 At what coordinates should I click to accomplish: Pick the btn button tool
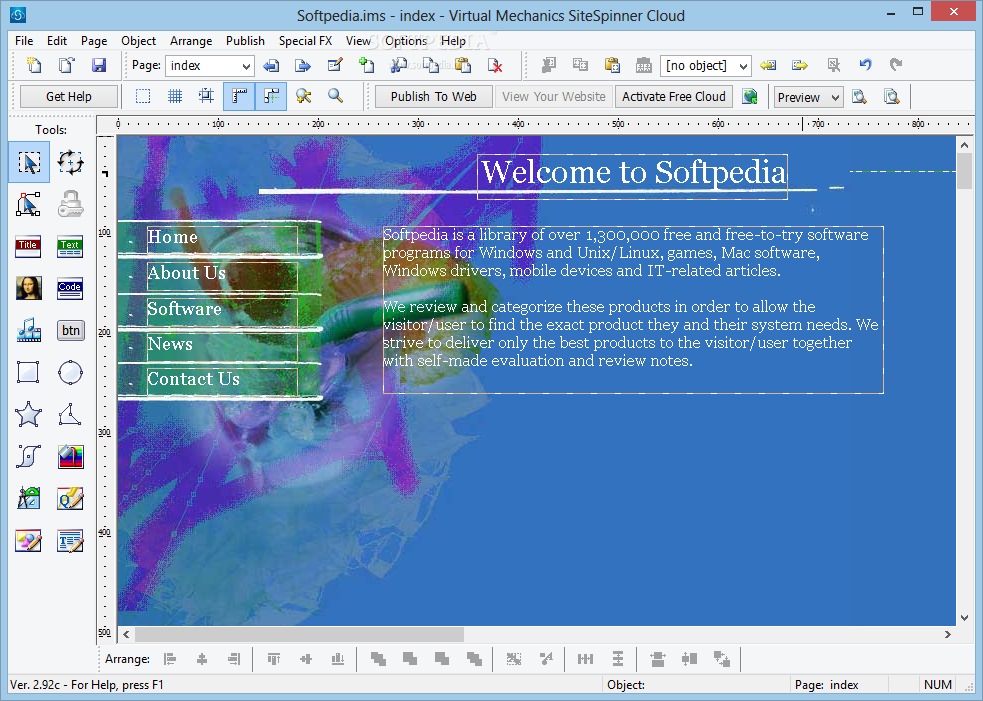pos(70,330)
